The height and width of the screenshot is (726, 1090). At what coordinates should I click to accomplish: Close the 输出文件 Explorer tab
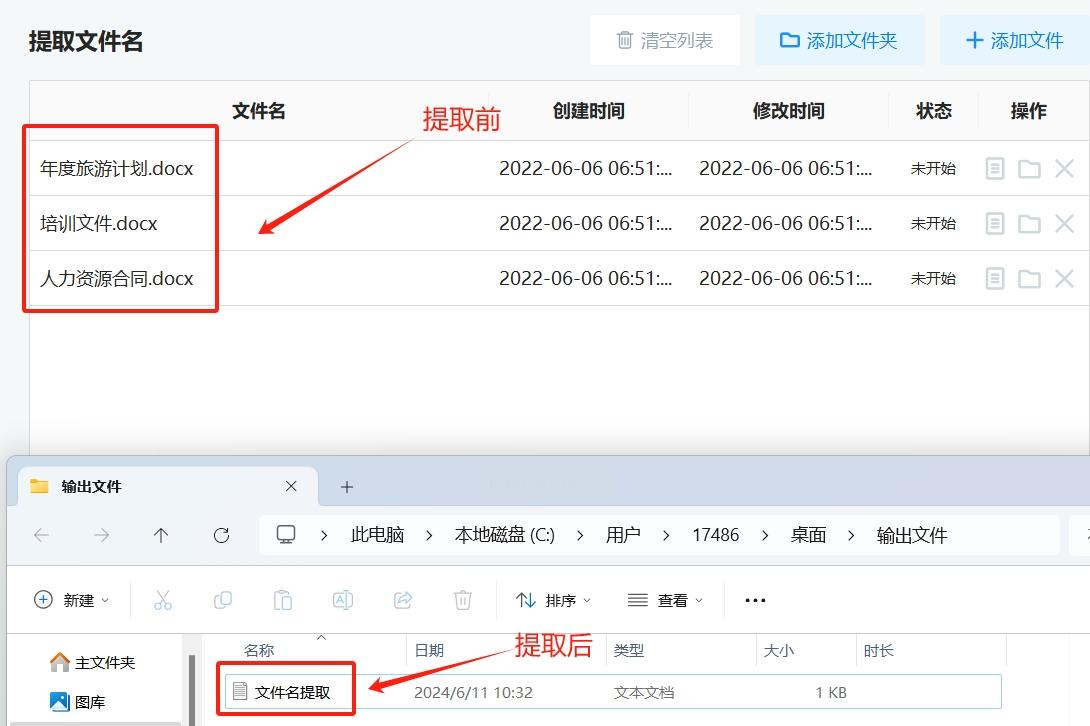point(291,486)
